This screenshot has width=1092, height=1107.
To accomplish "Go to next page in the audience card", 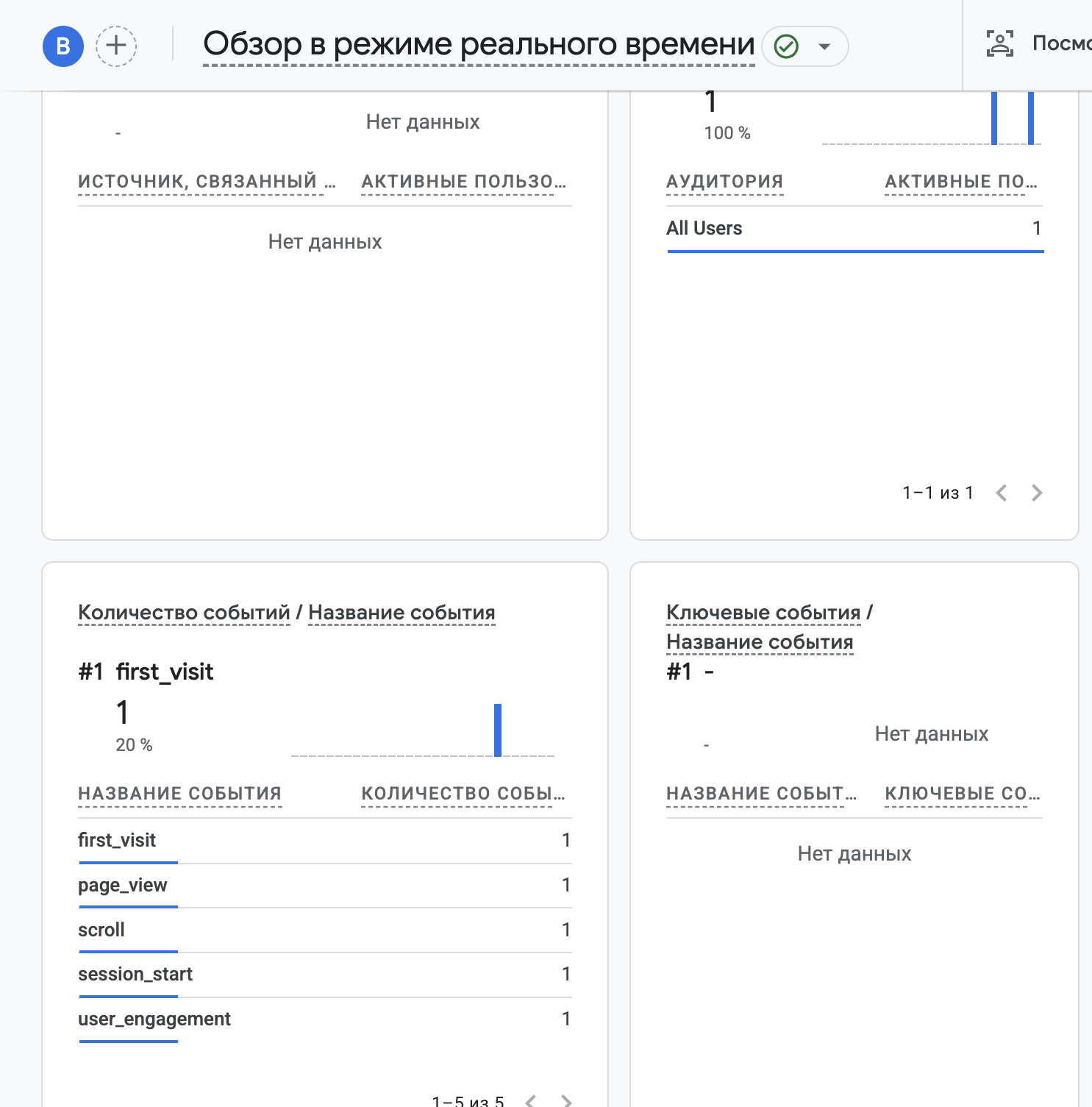I will 1037,493.
